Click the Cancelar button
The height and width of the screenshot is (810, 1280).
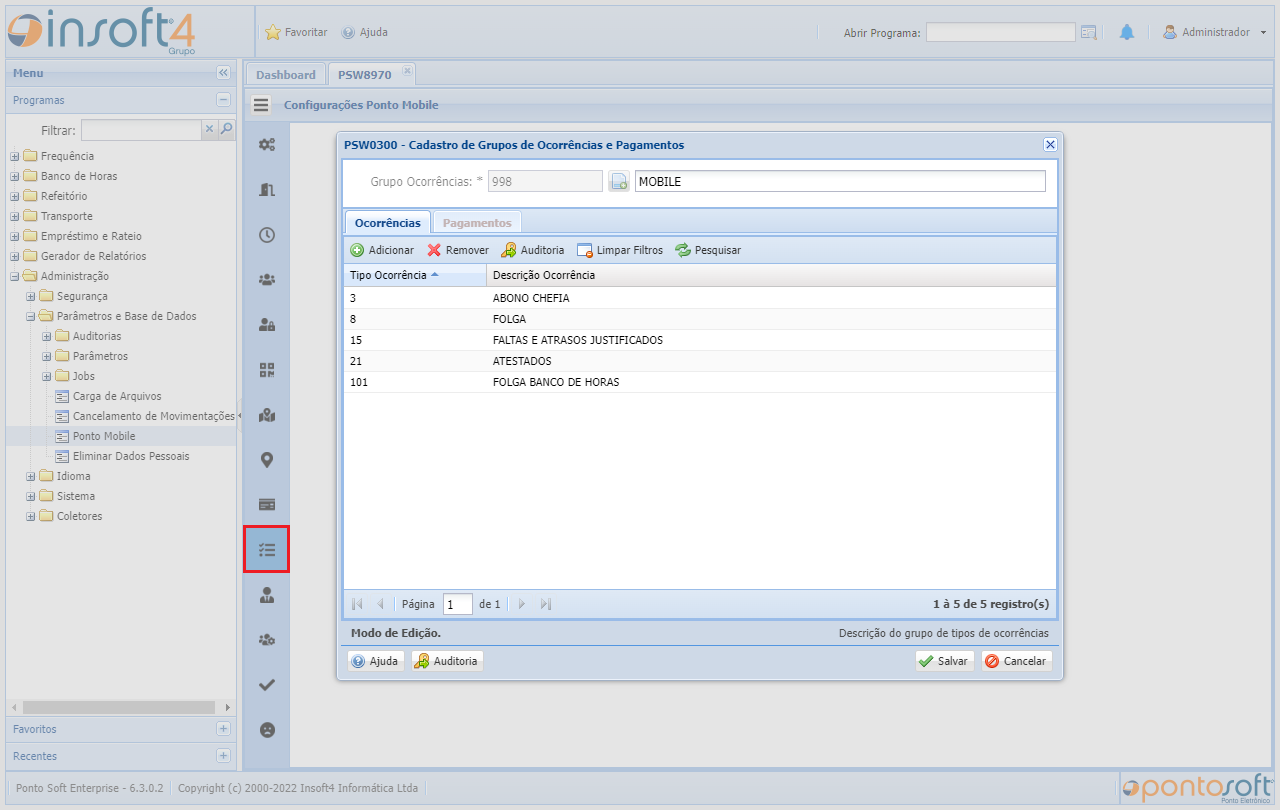click(x=1016, y=661)
